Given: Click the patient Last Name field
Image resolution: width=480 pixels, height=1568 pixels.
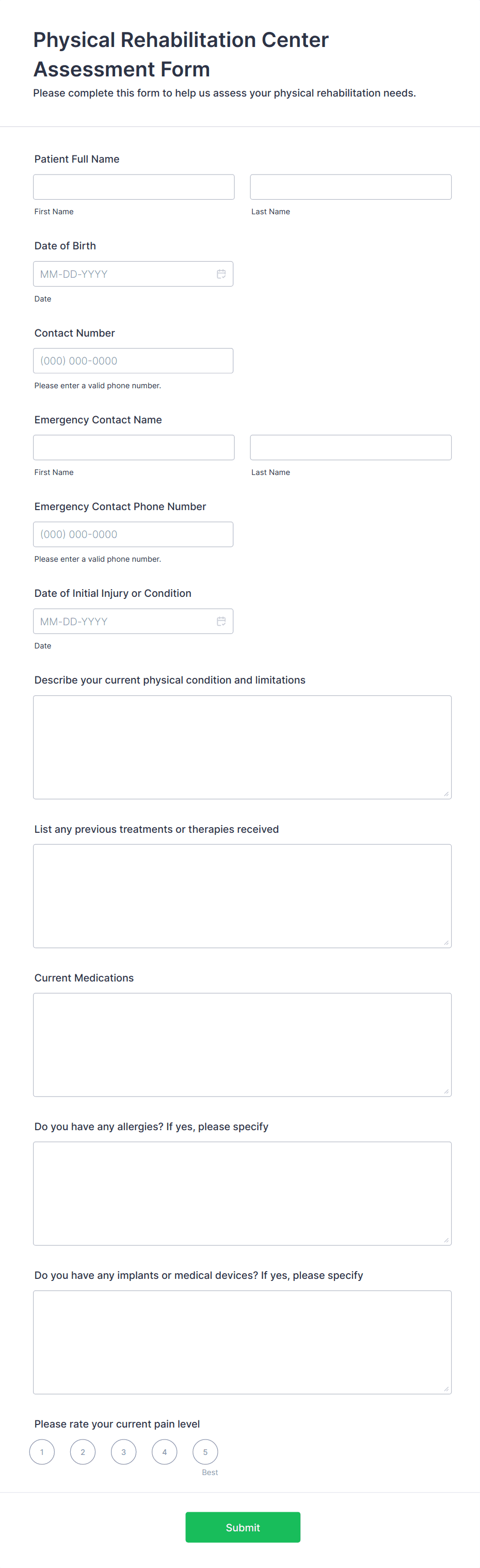Looking at the screenshot, I should pyautogui.click(x=350, y=186).
